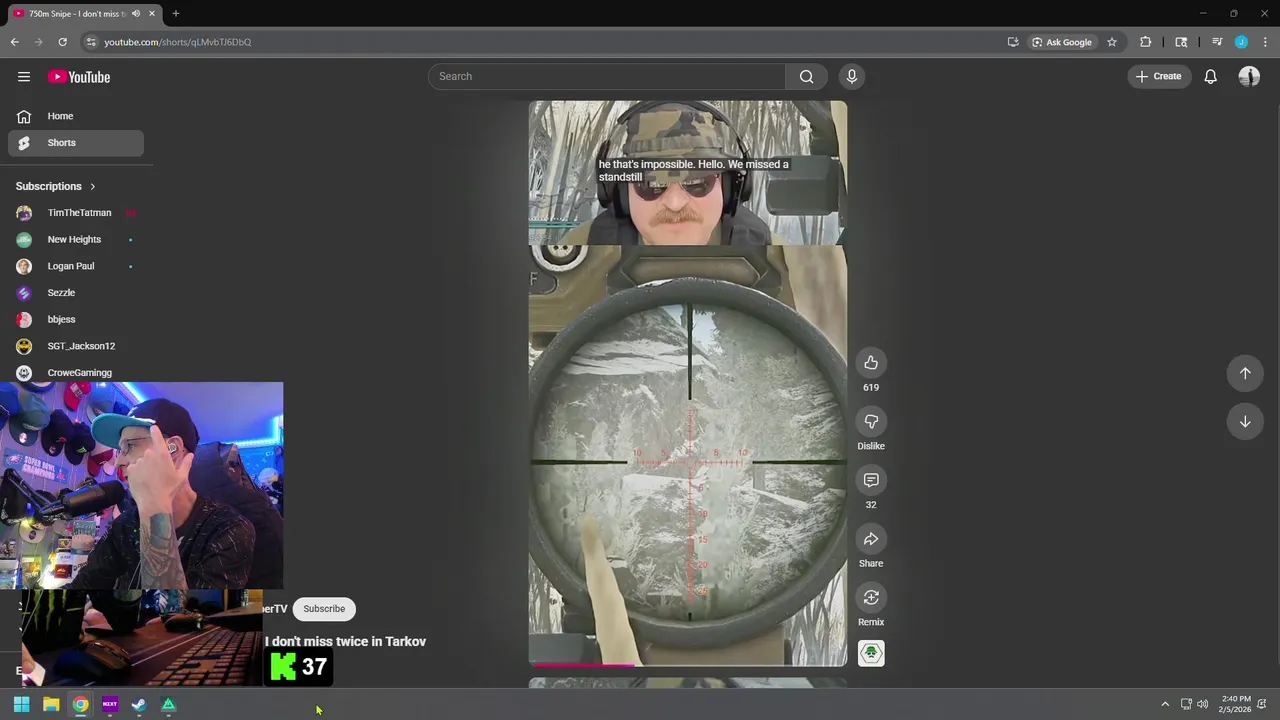The width and height of the screenshot is (1280, 720).
Task: Open Chrome profile J avatar
Action: [x=1241, y=42]
